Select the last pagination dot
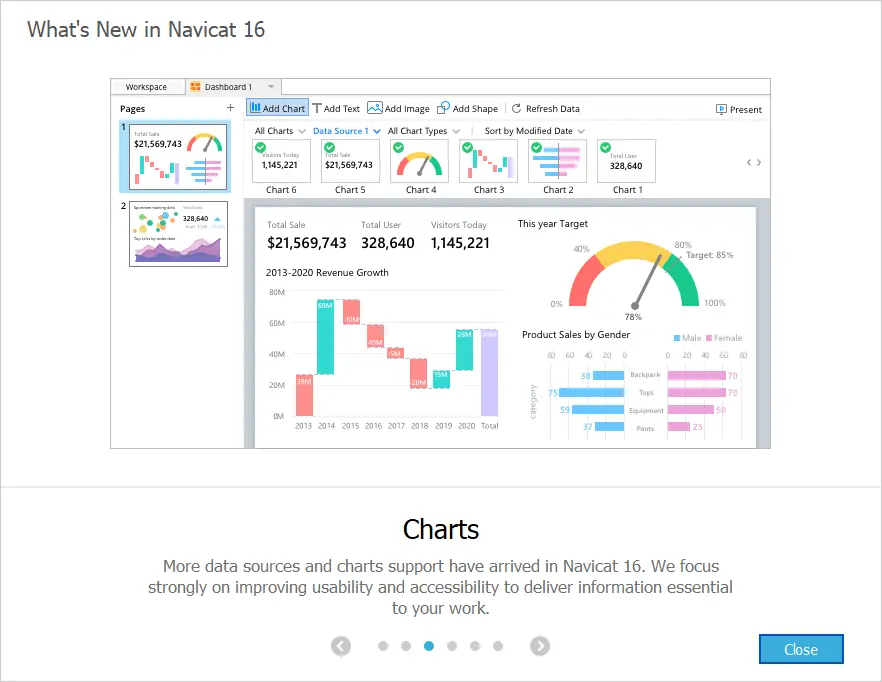Viewport: 882px width, 682px height. [498, 646]
